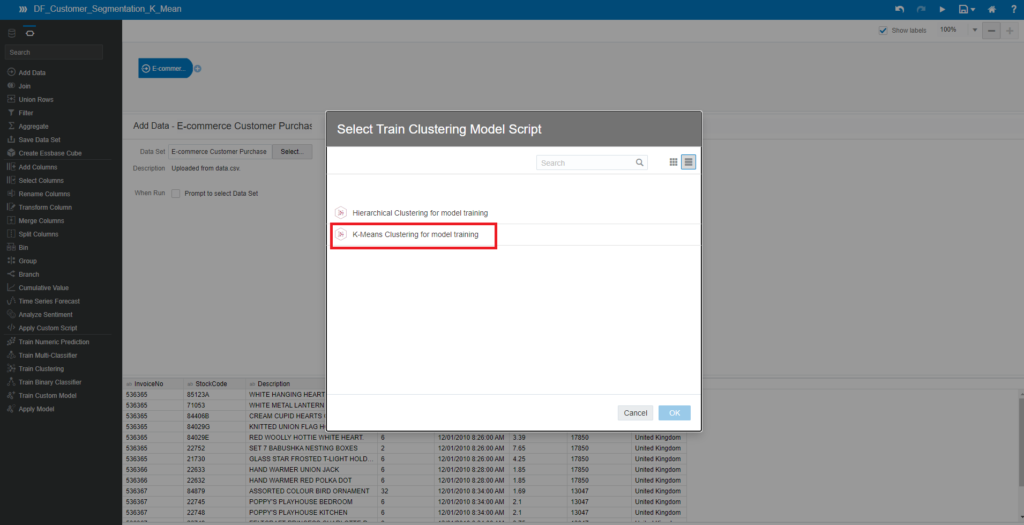Run the data flow with play icon
Image resolution: width=1024 pixels, height=525 pixels.
(942, 9)
